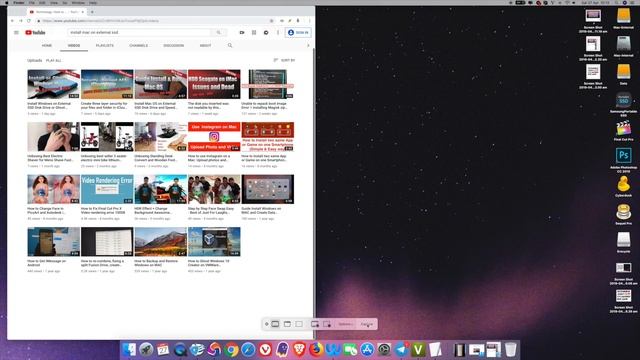Close the screenshot toolbar with its X
The width and height of the screenshot is (640, 360).
tap(267, 324)
